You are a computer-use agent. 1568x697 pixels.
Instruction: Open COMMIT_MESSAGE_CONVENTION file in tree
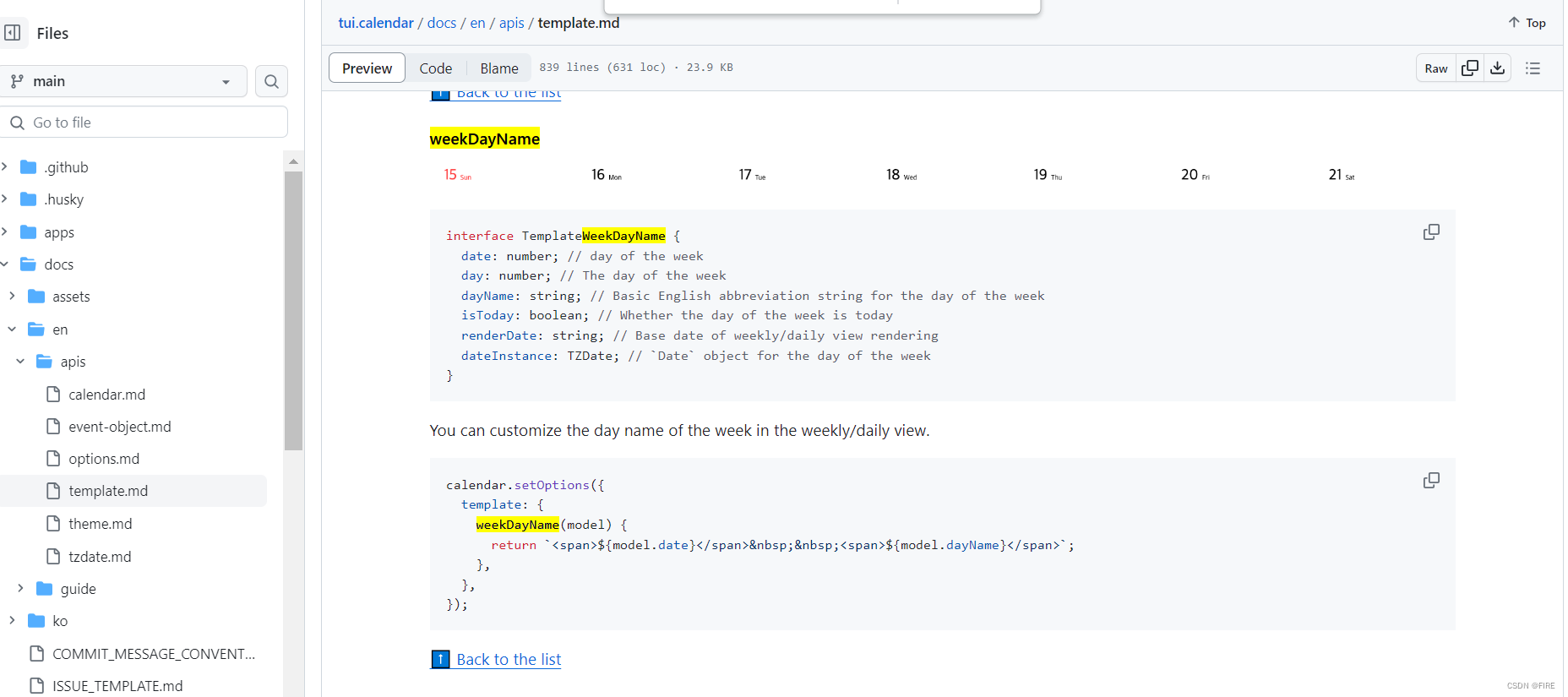pos(154,654)
